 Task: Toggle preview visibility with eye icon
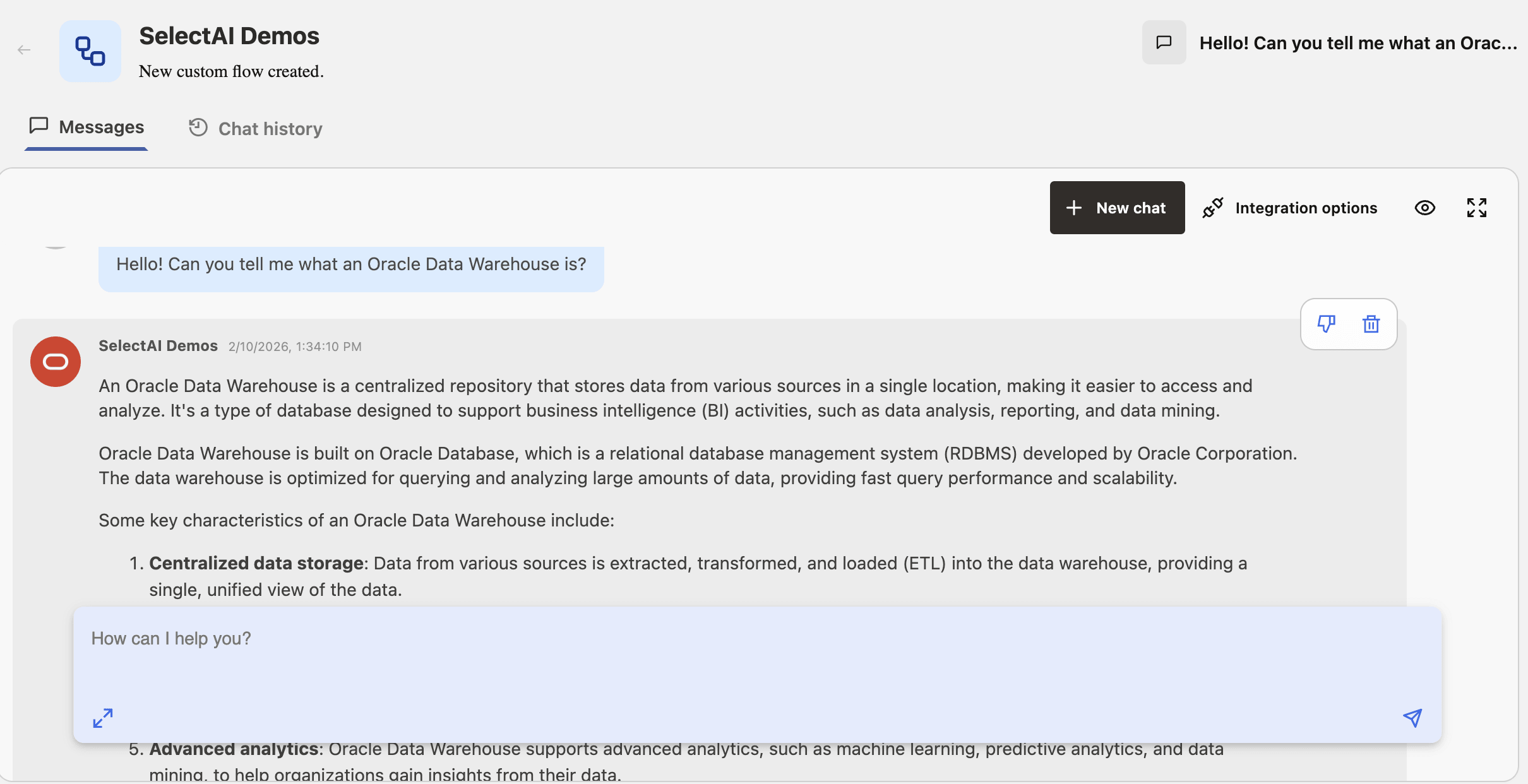click(x=1424, y=208)
